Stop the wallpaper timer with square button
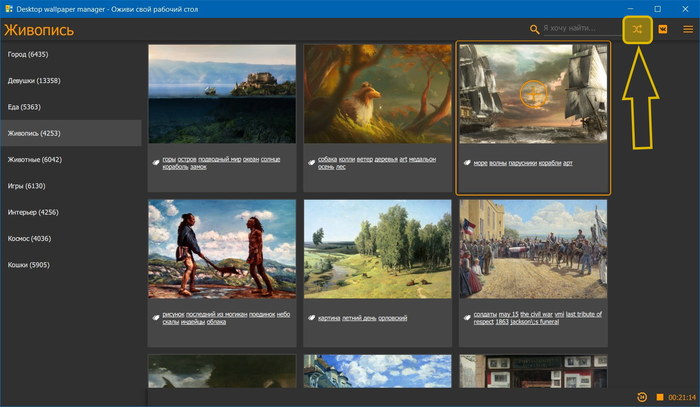Screen dimensions: 700x407 click(659, 397)
